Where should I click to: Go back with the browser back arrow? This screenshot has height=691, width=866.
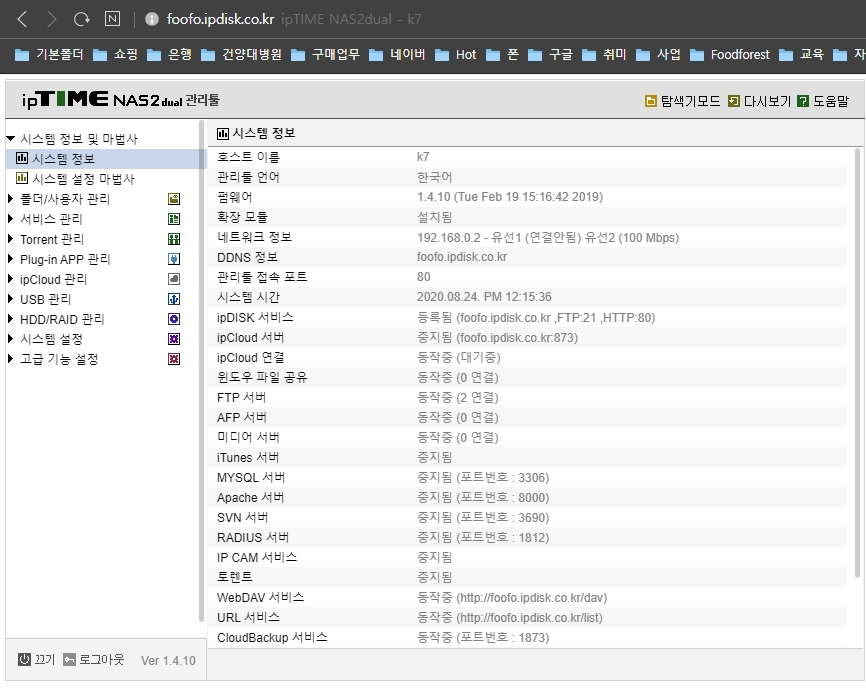point(22,19)
